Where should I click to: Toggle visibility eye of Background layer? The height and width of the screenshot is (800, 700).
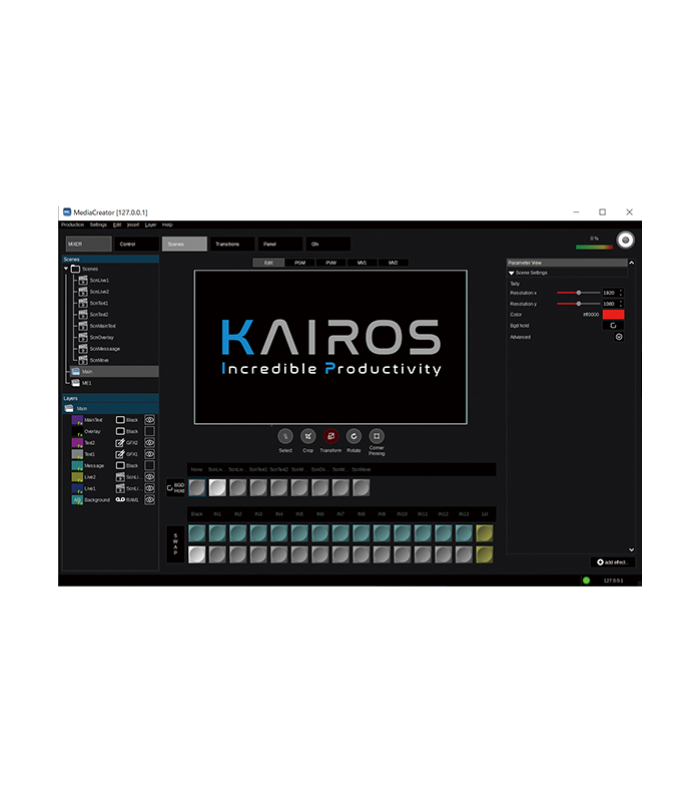coord(149,499)
